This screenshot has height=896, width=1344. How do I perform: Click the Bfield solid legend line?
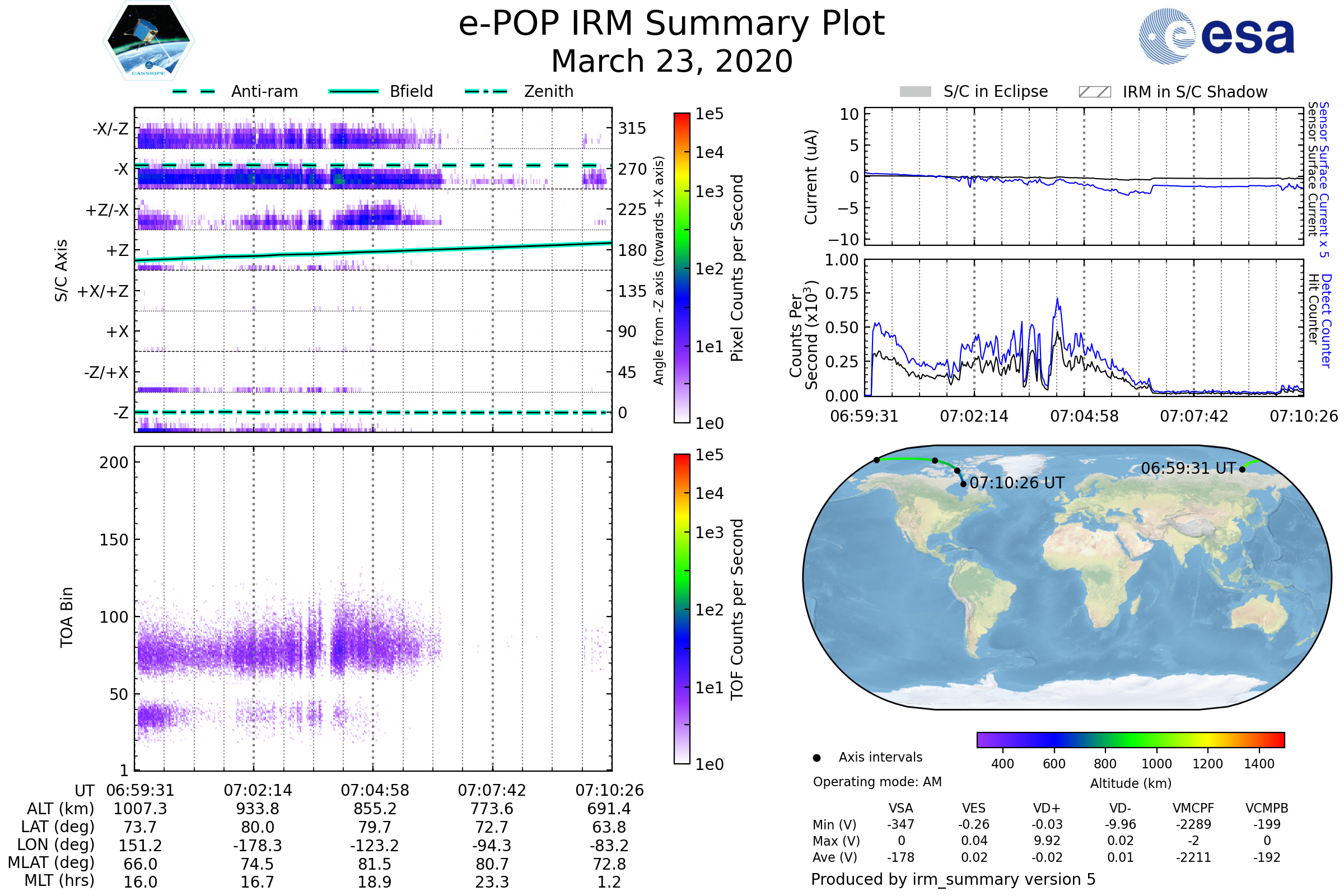(353, 91)
